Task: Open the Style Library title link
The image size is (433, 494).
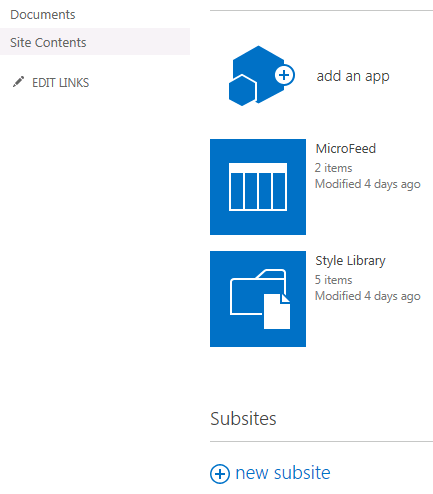Action: point(350,261)
